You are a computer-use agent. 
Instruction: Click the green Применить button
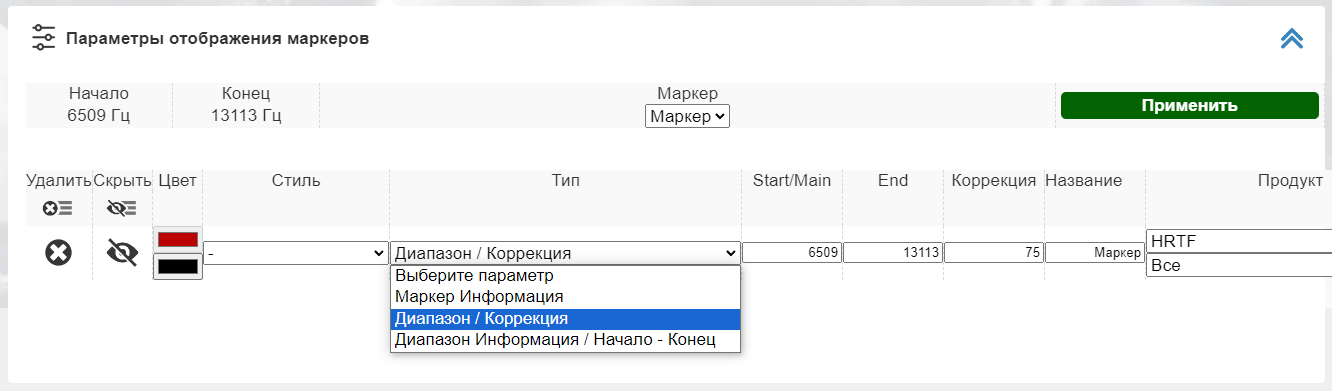[1190, 105]
